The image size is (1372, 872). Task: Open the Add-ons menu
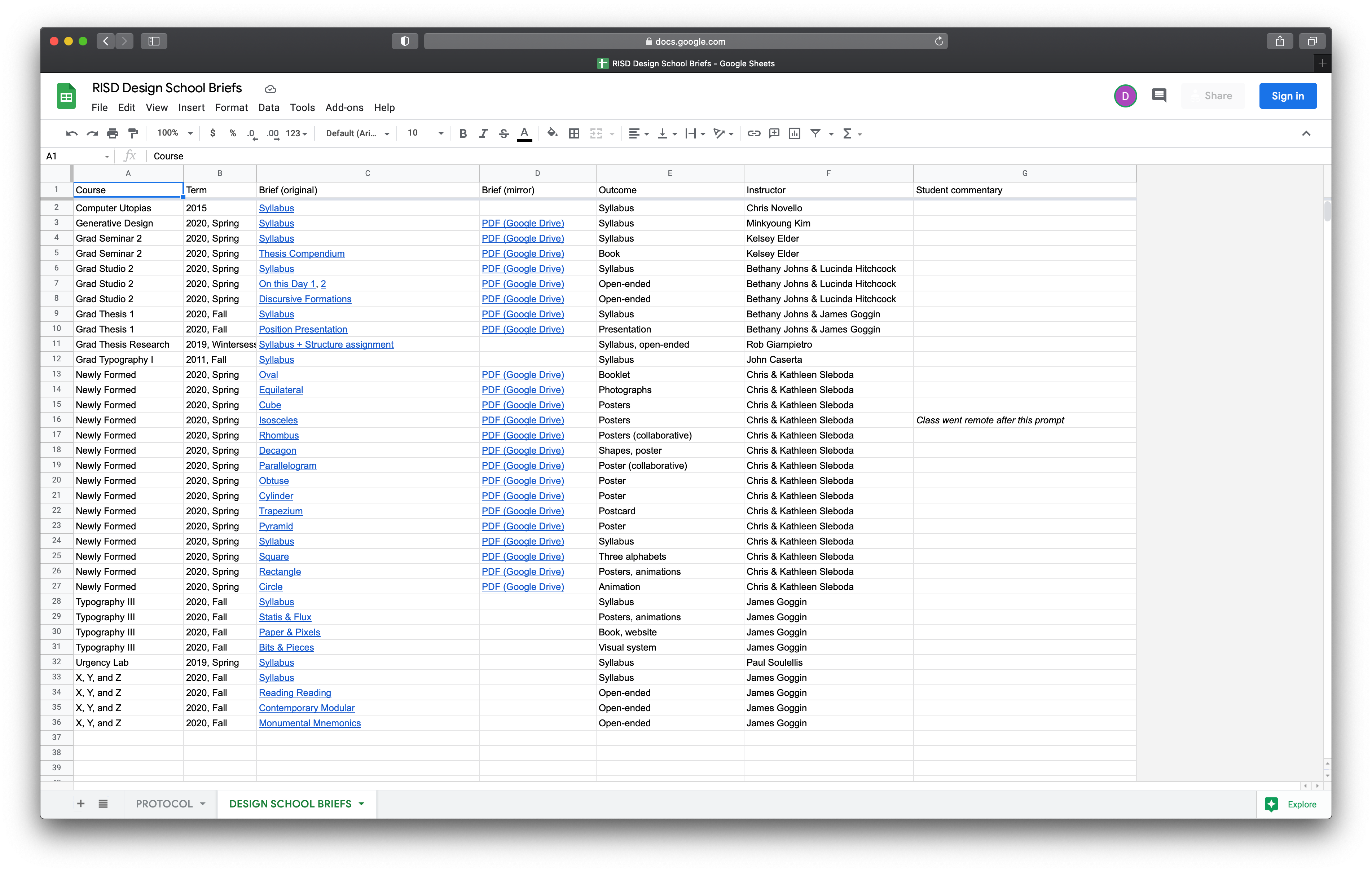point(344,107)
